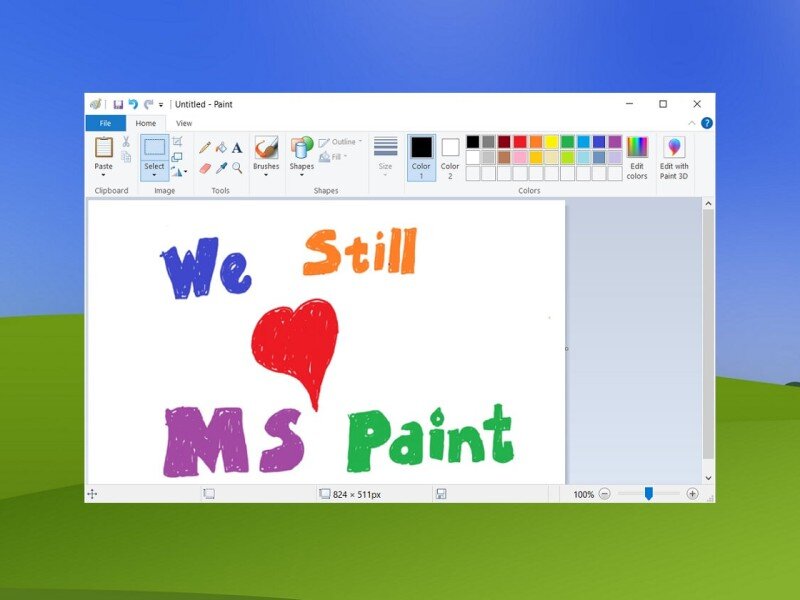Choose the Fill with color tool

click(x=221, y=146)
